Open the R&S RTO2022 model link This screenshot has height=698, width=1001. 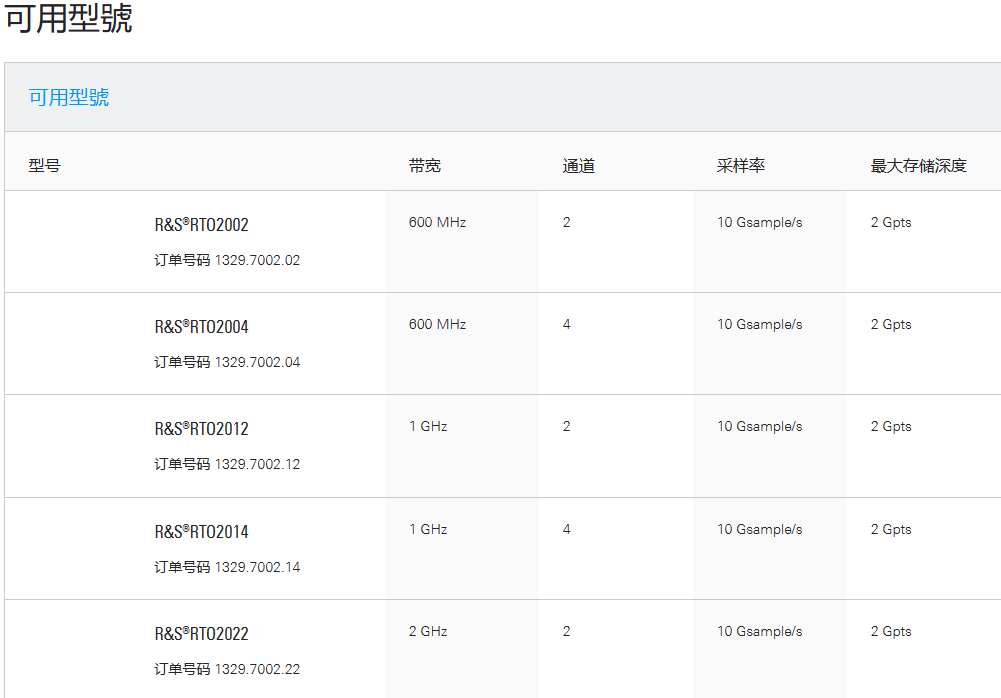[201, 634]
